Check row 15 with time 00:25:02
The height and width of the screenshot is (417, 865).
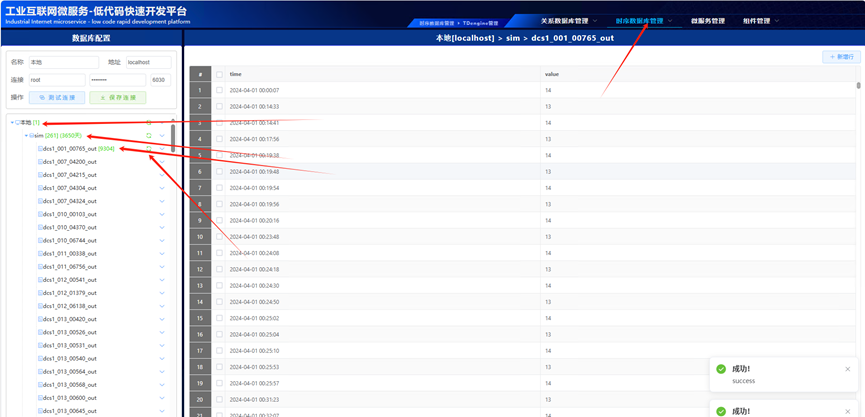(220, 318)
